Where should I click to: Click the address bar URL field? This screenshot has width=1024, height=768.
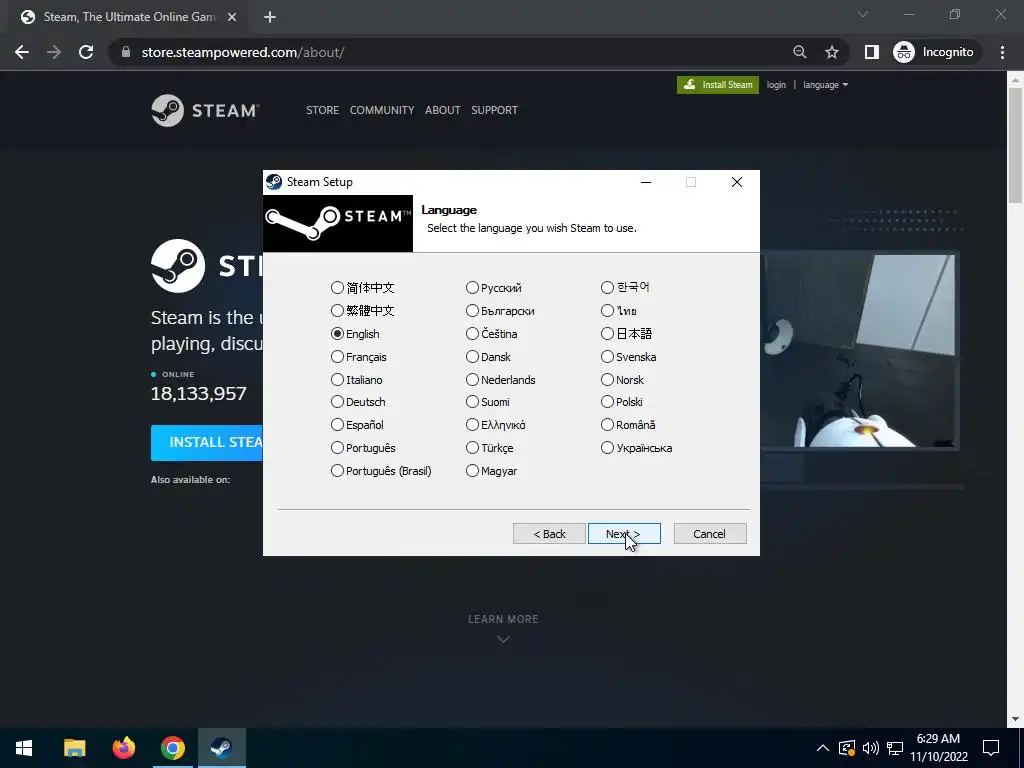(451, 52)
